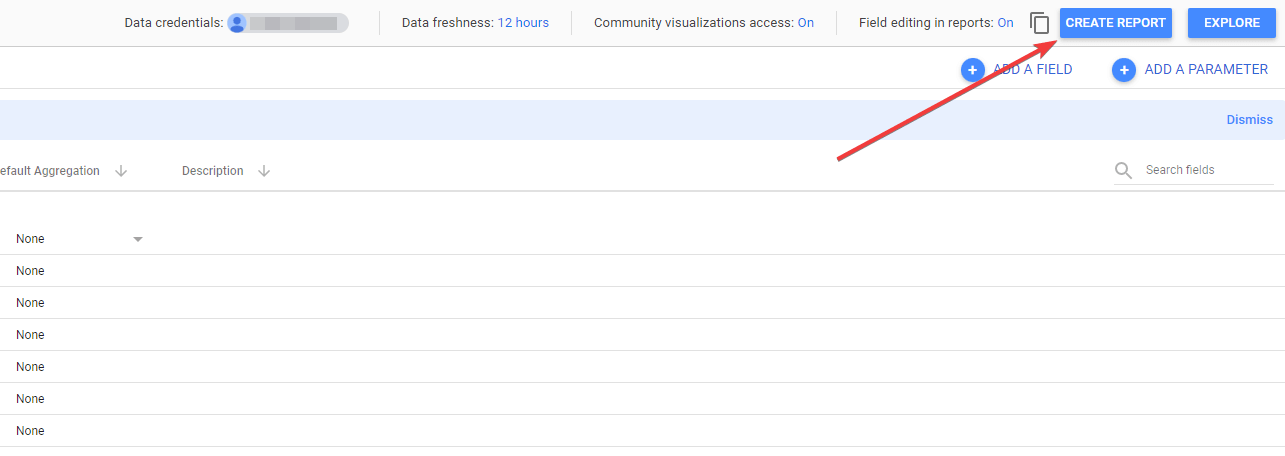This screenshot has height=456, width=1285.
Task: Click the search magnifier icon
Action: pos(1124,170)
